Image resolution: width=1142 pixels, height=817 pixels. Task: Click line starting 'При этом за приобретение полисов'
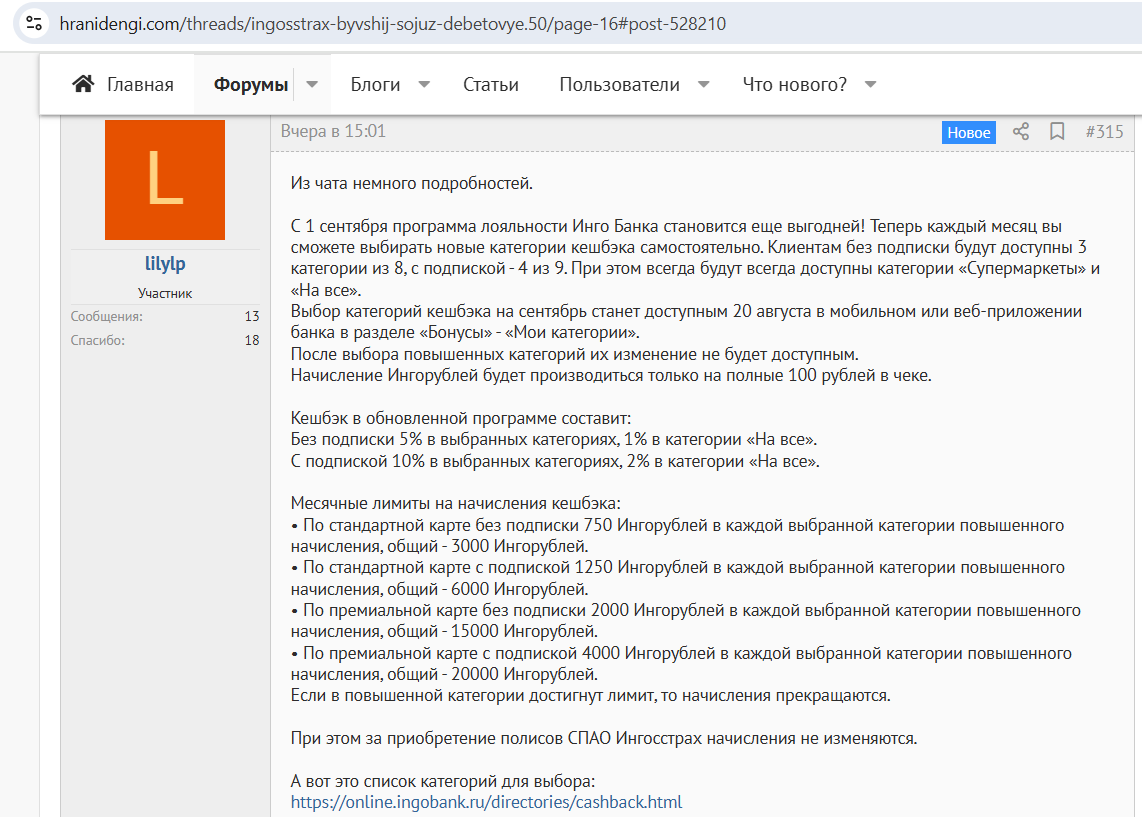(604, 738)
